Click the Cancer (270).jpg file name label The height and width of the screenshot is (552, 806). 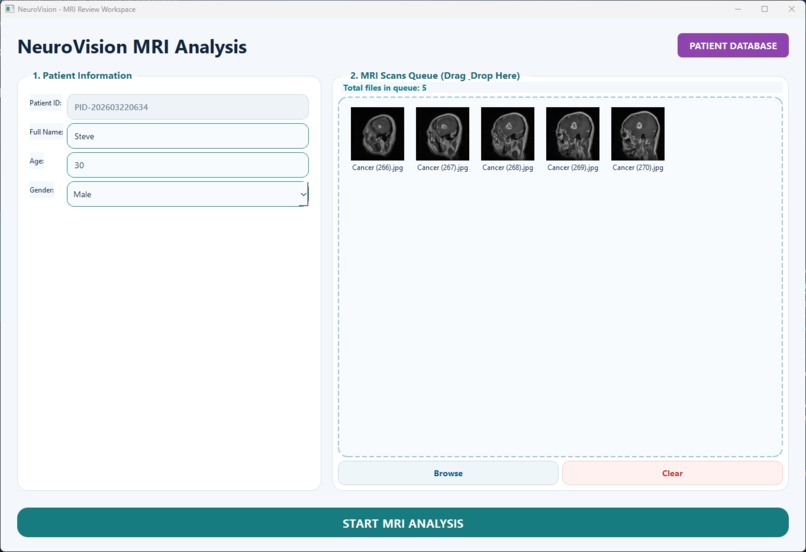click(x=638, y=168)
